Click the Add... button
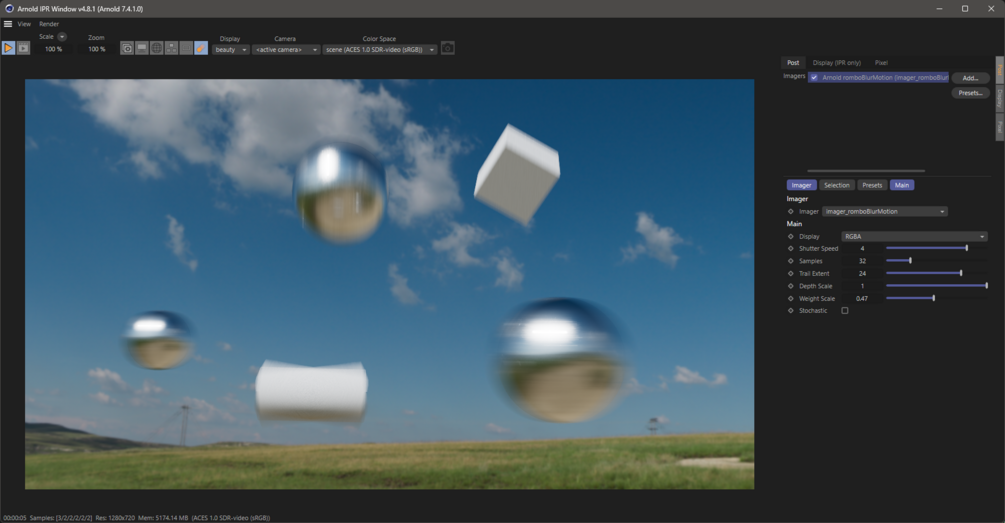 tap(970, 78)
